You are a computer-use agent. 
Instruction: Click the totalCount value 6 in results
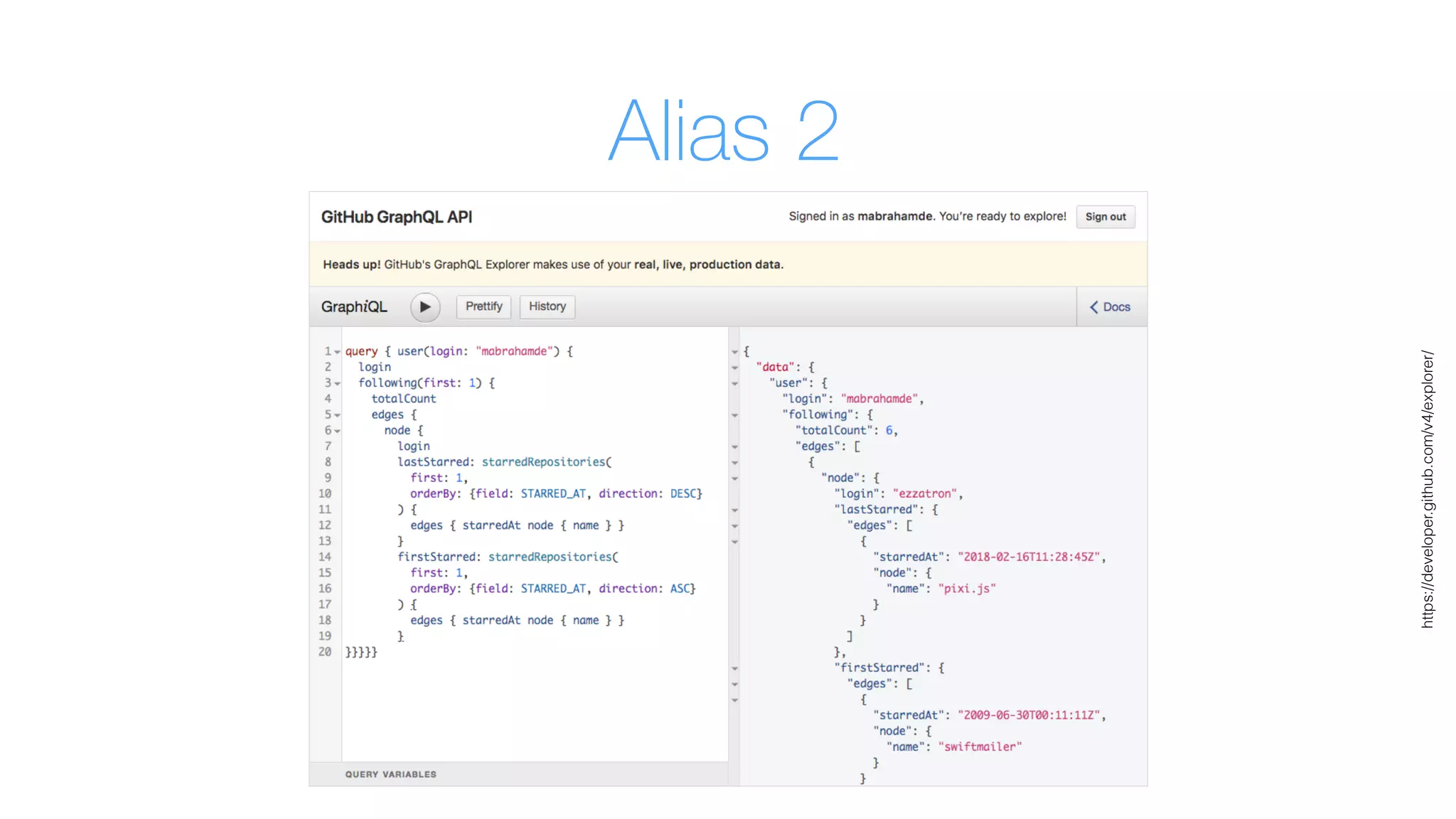pyautogui.click(x=889, y=430)
